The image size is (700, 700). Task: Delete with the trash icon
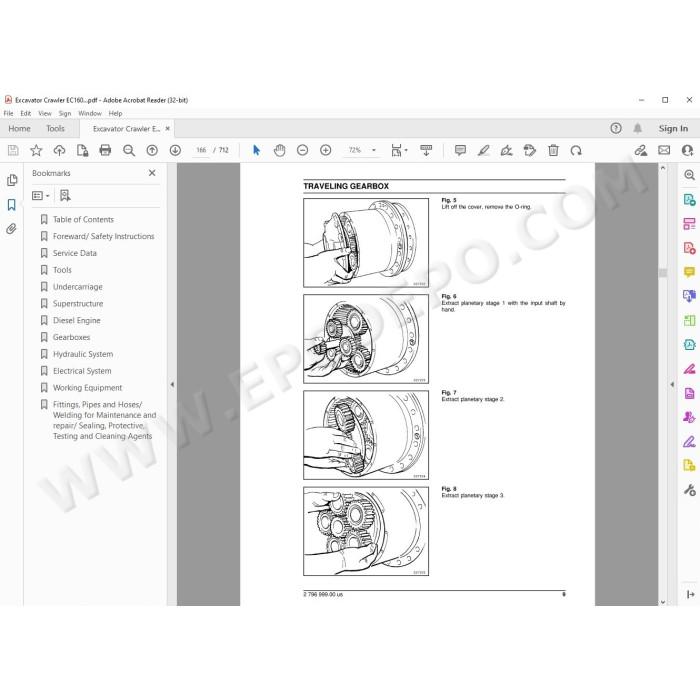pyautogui.click(x=553, y=150)
